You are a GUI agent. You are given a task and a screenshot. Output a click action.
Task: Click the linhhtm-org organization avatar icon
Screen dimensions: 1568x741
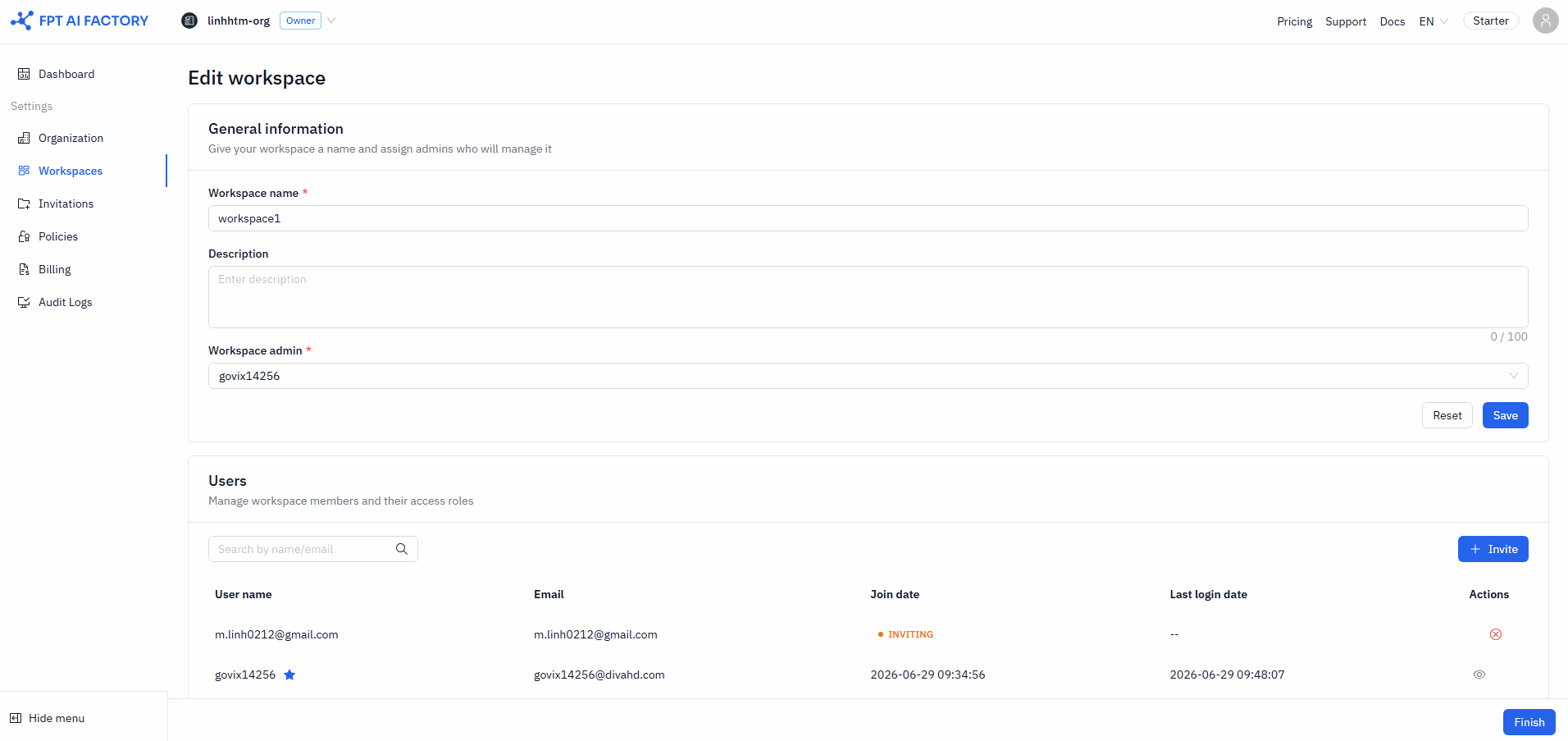pyautogui.click(x=189, y=21)
